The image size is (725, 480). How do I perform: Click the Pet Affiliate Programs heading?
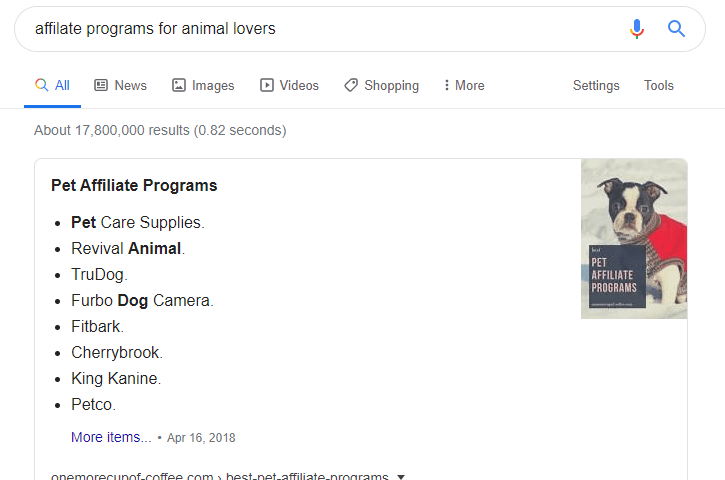pos(134,185)
